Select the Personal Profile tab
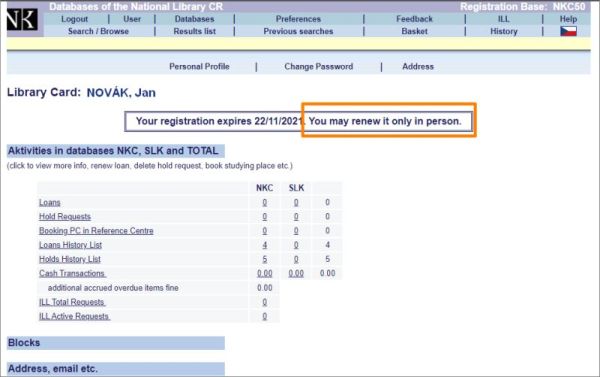Image resolution: width=600 pixels, height=377 pixels. (199, 67)
